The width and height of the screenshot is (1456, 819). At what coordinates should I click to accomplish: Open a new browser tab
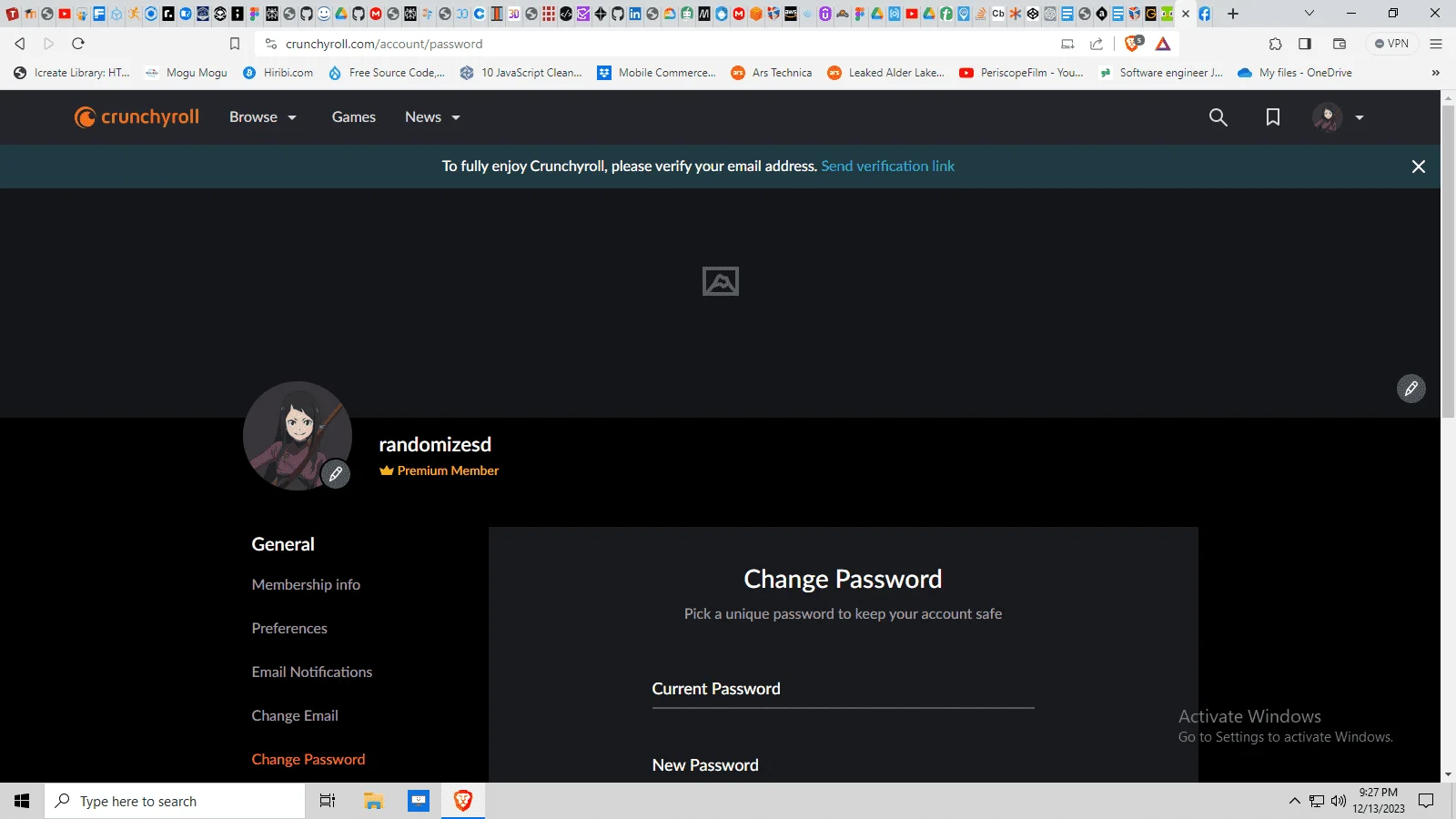[x=1233, y=14]
